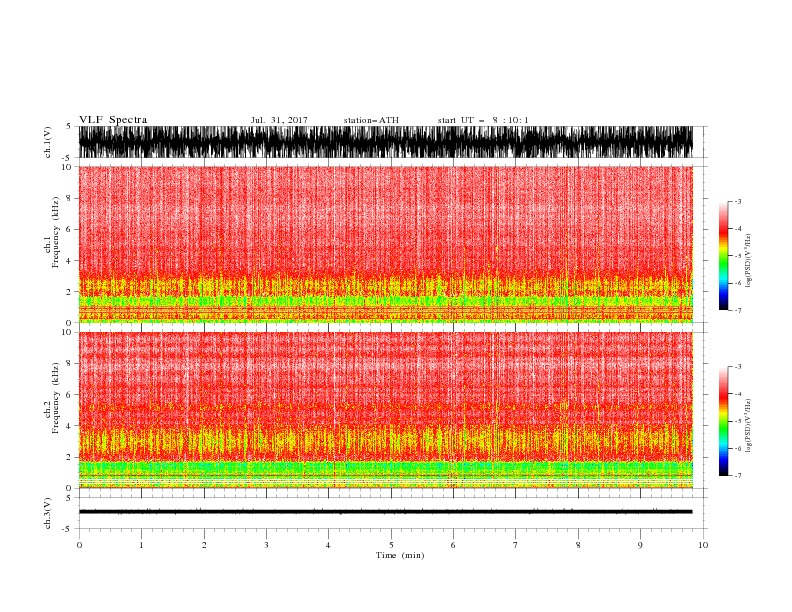792x612 pixels.
Task: Click inside the ch.2 spectrogram panel
Action: 385,410
